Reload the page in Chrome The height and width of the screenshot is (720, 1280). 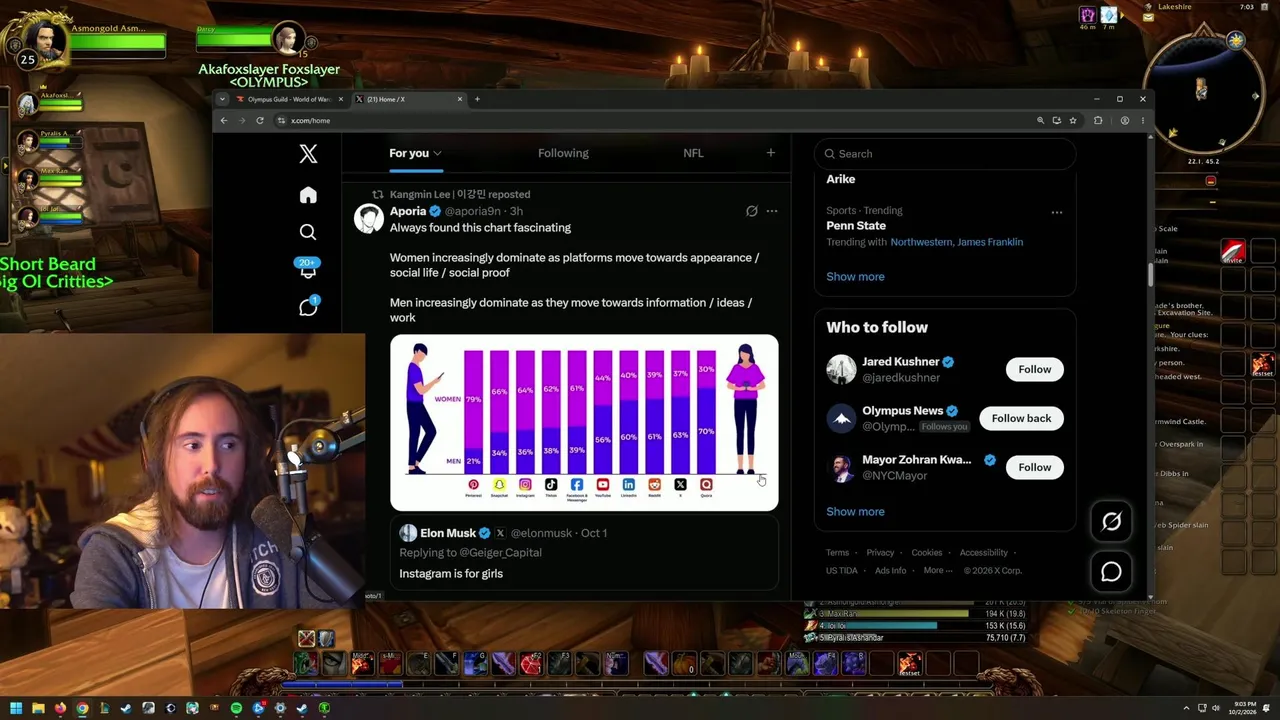click(260, 120)
